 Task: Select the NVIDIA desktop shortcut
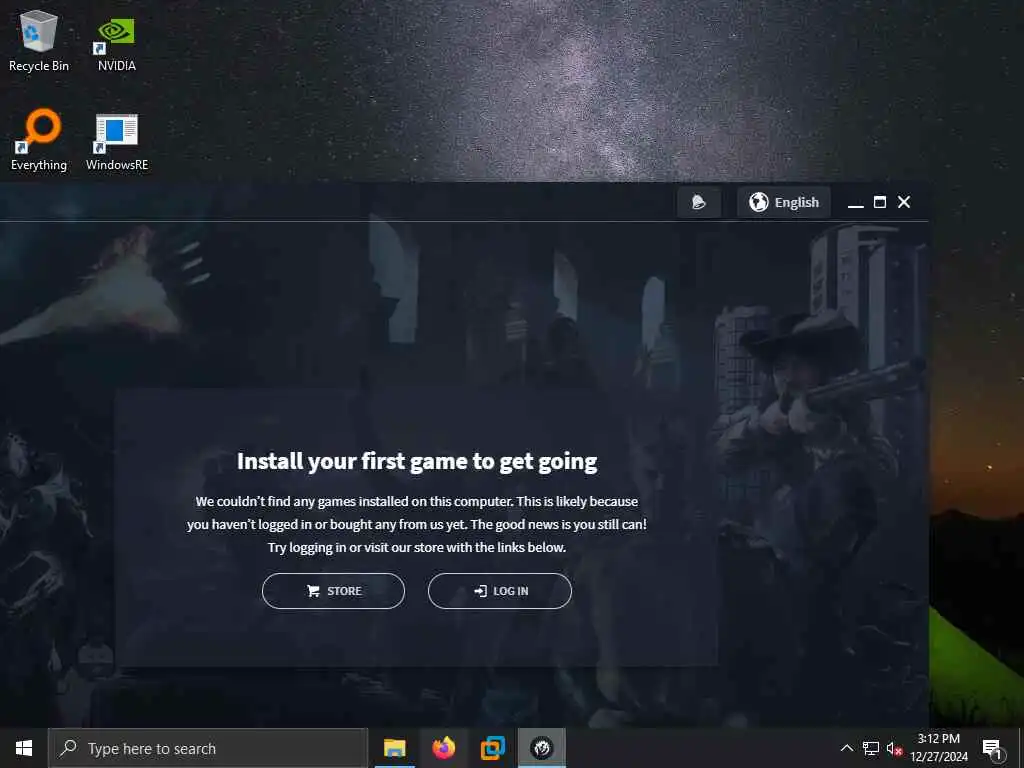tap(117, 43)
